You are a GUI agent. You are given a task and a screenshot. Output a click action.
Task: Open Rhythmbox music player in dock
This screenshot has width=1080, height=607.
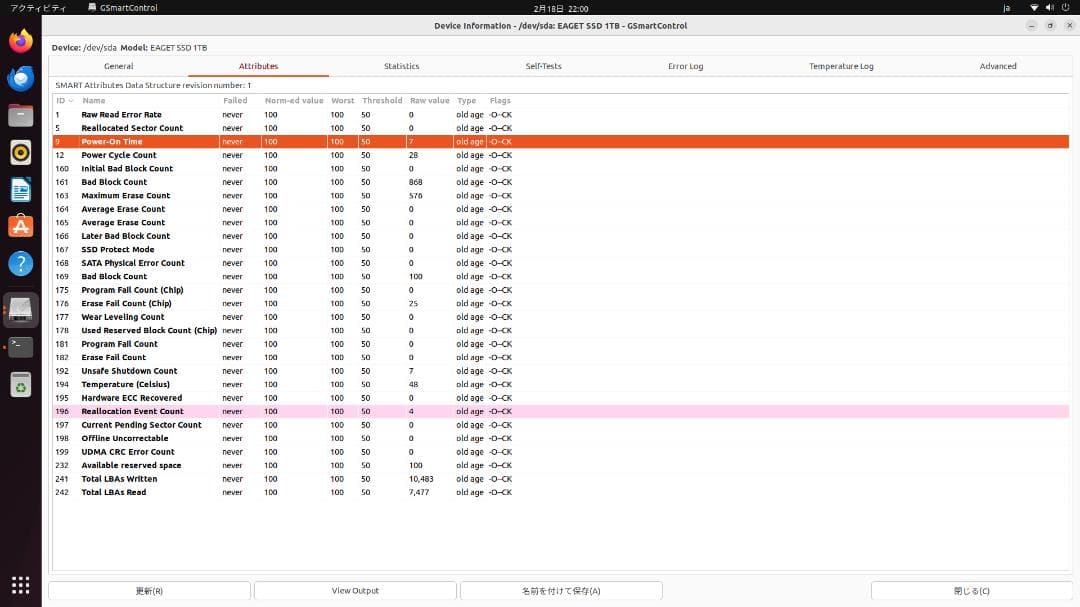[x=21, y=152]
